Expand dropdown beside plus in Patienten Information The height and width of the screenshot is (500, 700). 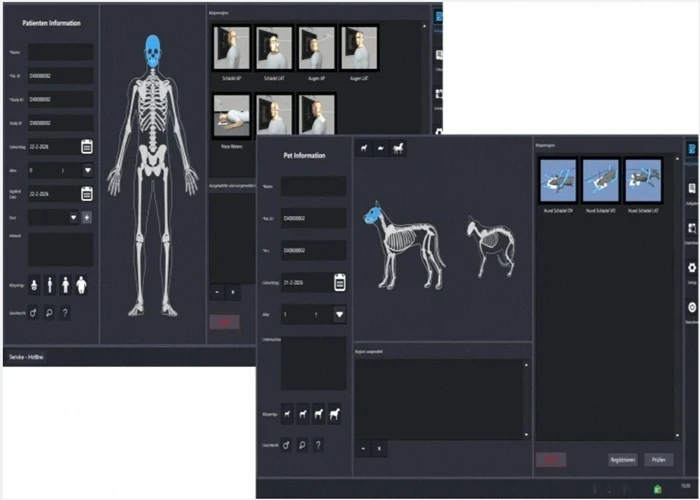[x=73, y=217]
